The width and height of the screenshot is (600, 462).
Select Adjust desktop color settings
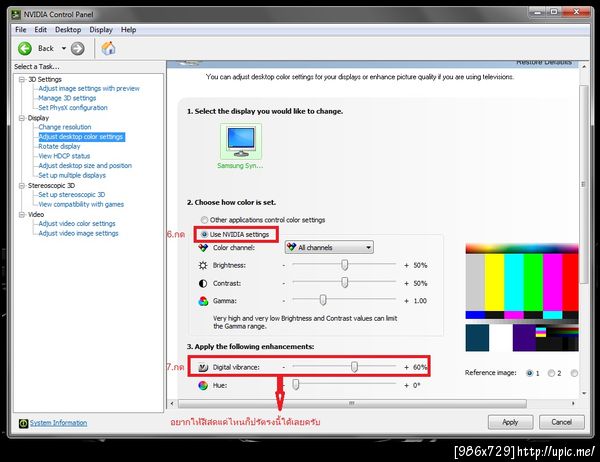(x=81, y=137)
